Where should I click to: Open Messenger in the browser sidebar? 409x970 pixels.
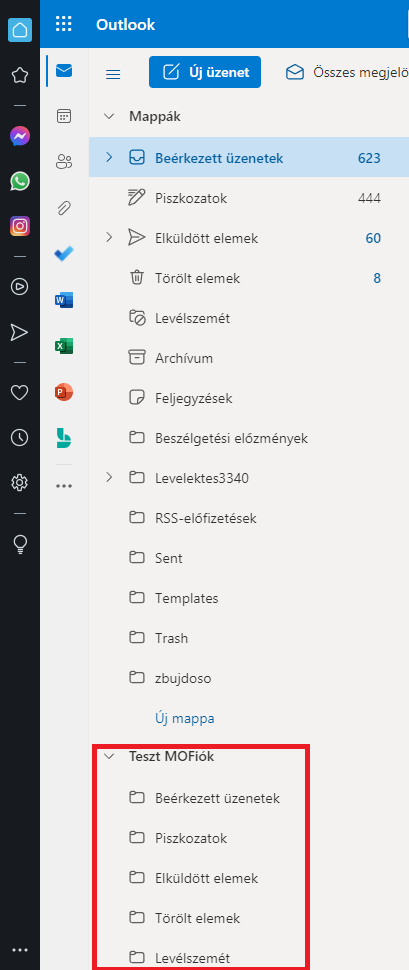click(20, 136)
